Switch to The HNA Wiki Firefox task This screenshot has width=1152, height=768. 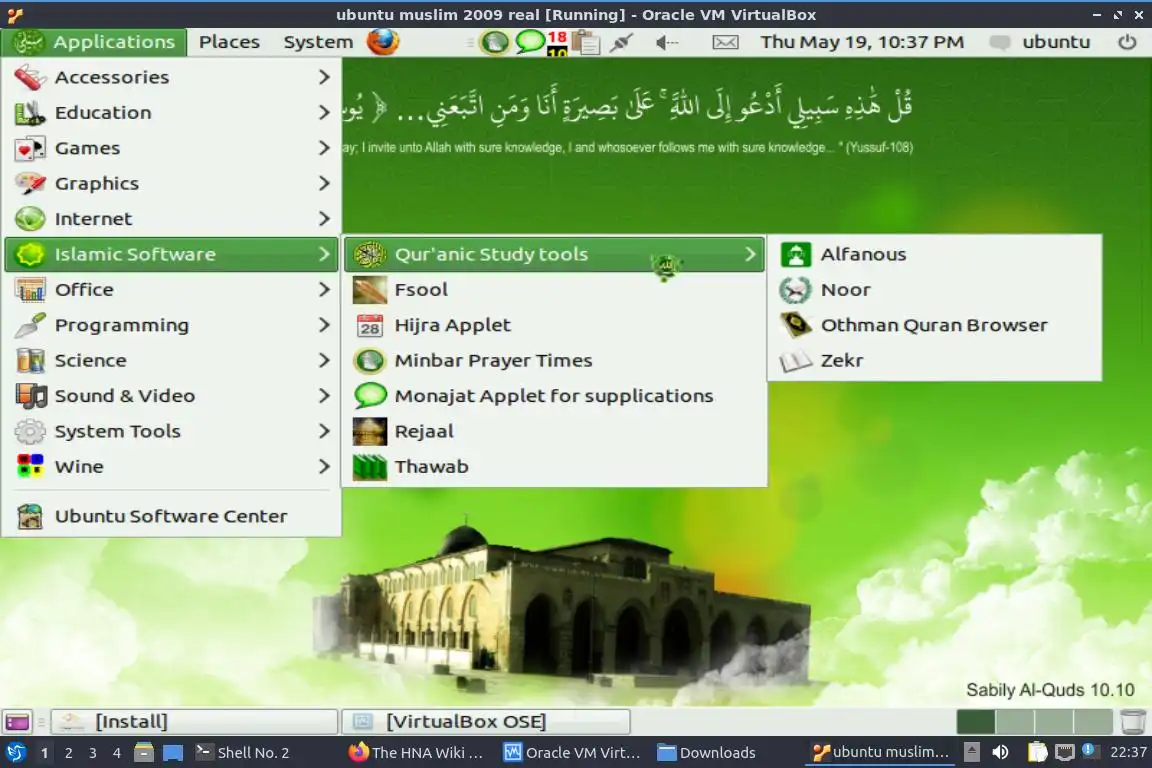point(417,753)
